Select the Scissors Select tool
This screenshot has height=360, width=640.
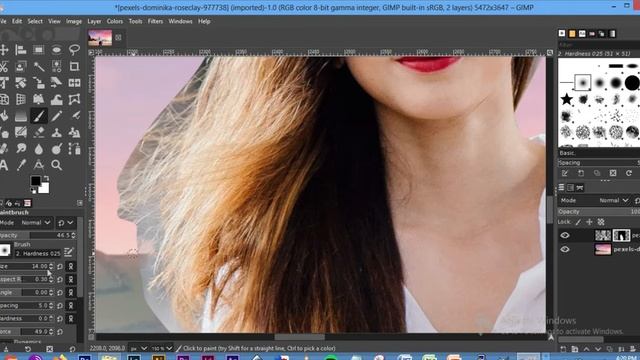click(x=4, y=67)
